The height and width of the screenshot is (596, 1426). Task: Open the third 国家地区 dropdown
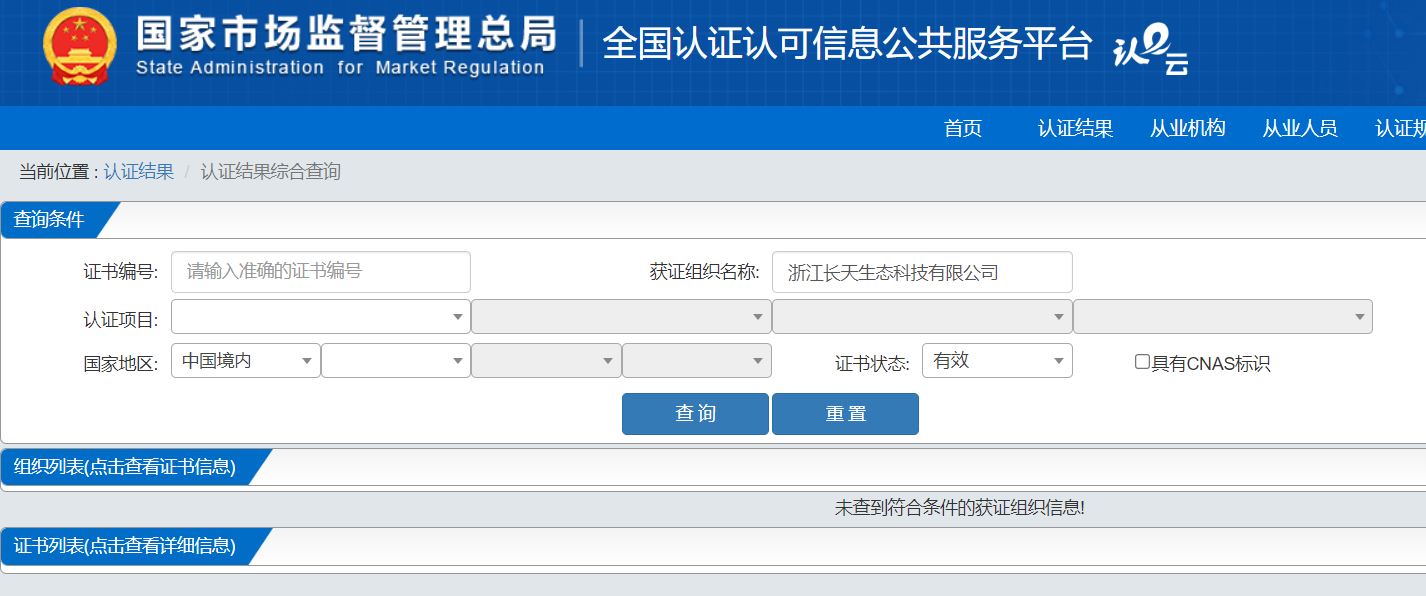546,360
